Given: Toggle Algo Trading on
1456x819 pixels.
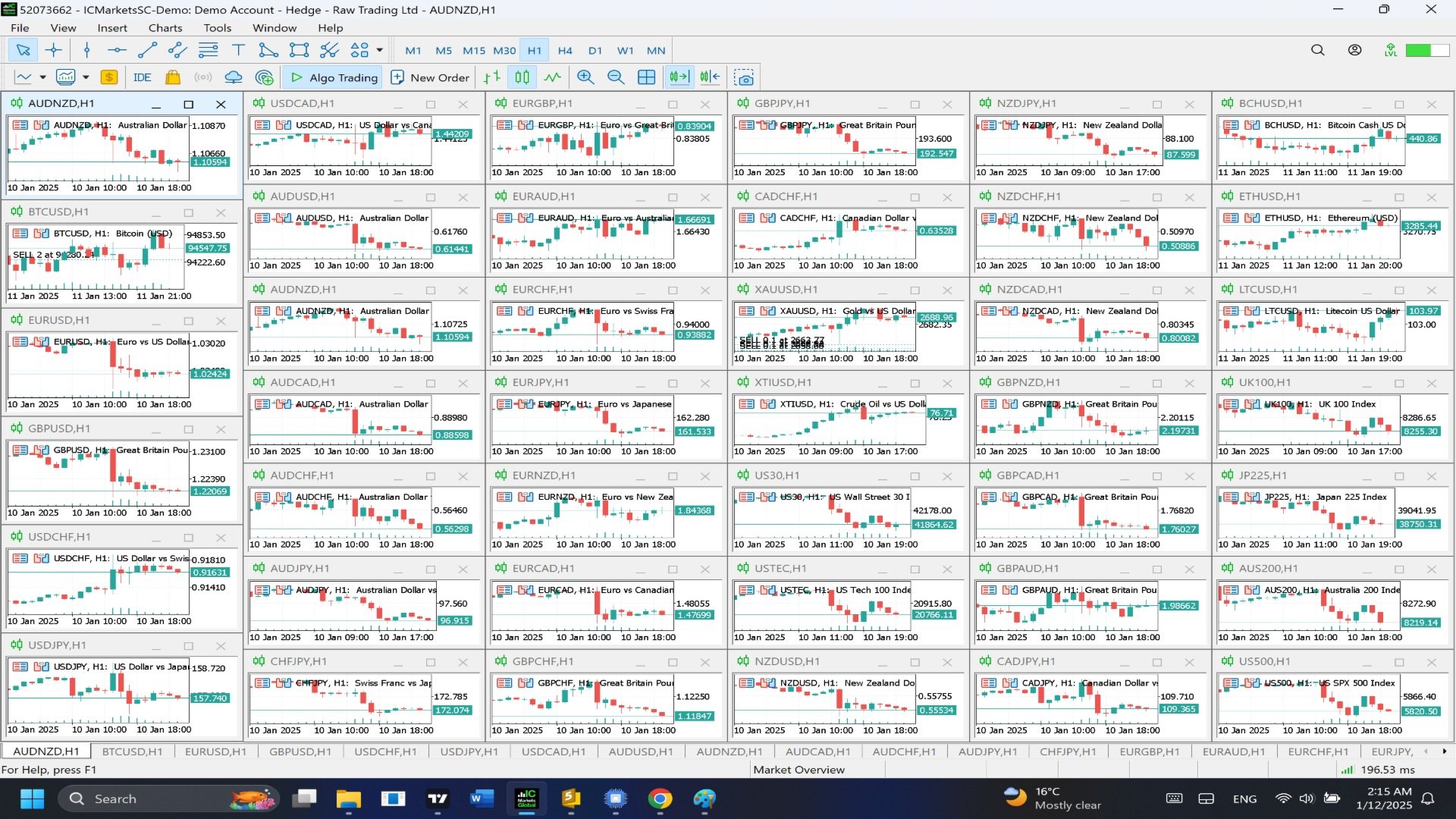Looking at the screenshot, I should 334,77.
